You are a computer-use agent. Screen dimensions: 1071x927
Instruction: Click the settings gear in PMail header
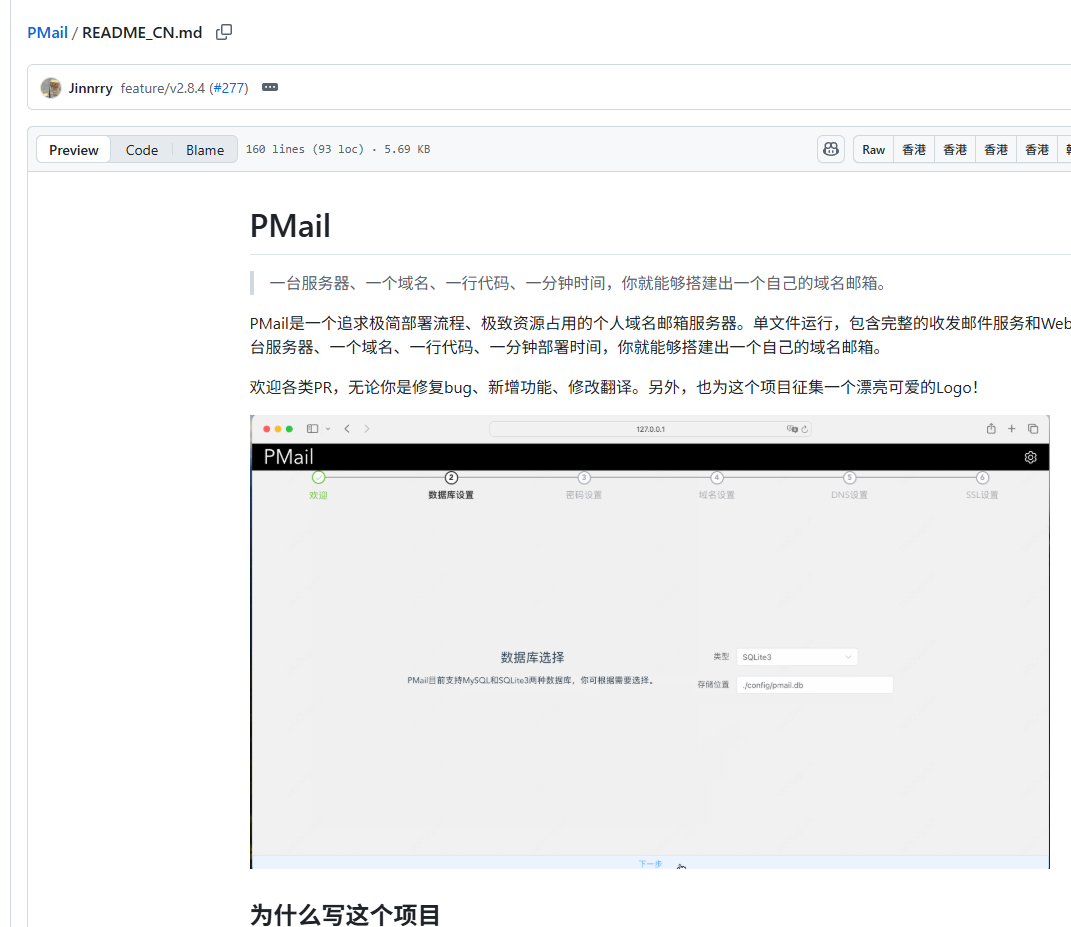tap(1030, 457)
